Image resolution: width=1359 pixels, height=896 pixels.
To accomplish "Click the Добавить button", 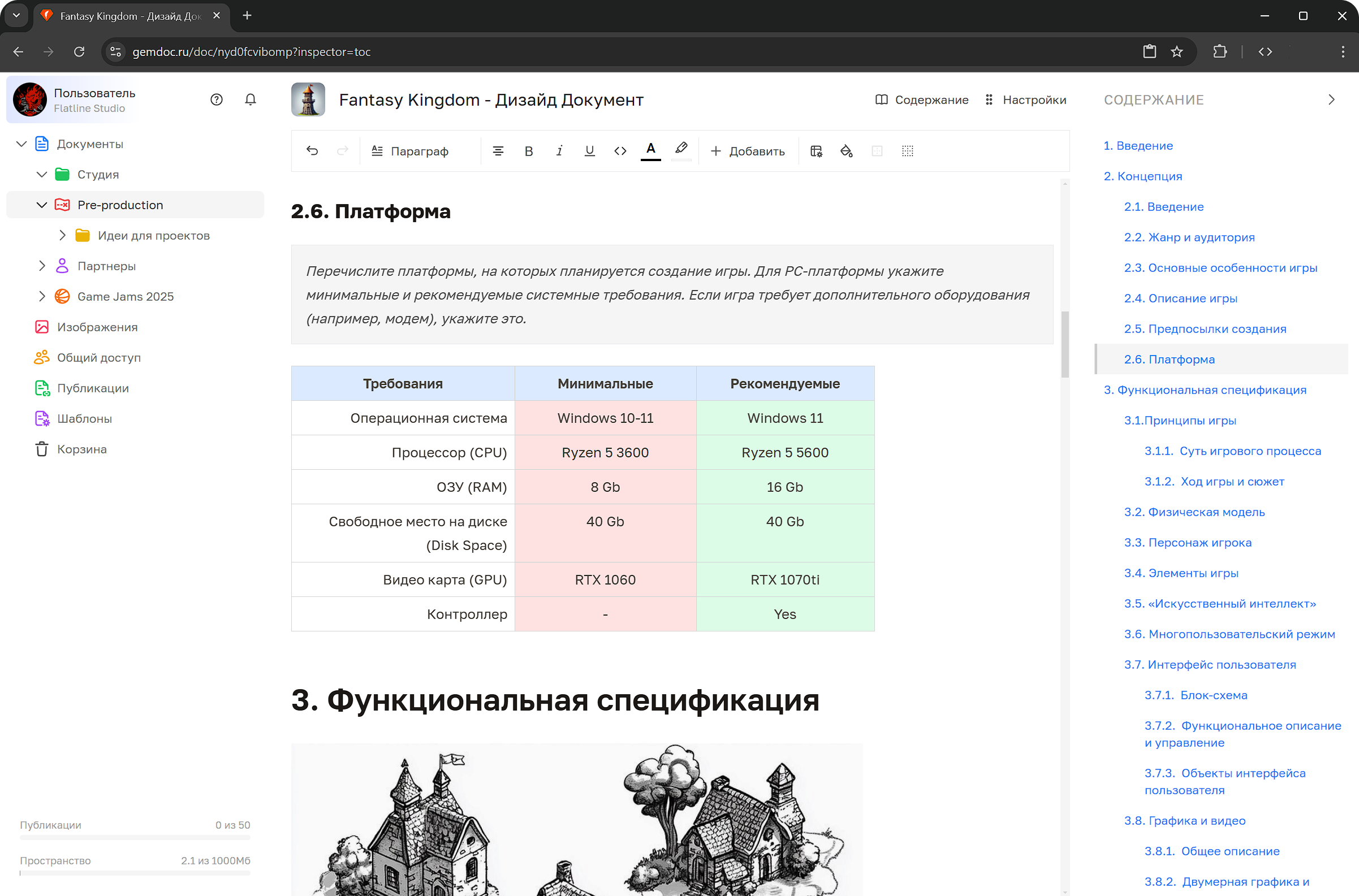I will [748, 151].
